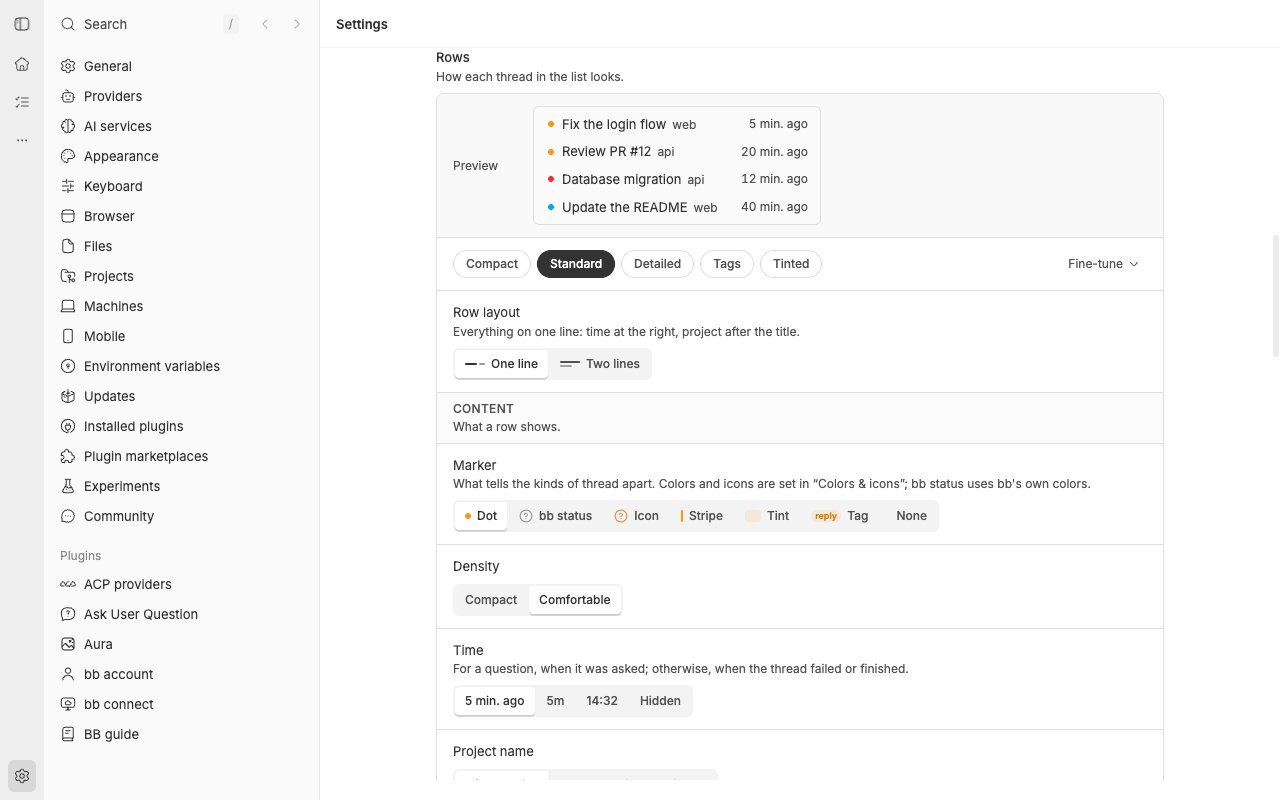Set marker to Stripe
Image resolution: width=1280 pixels, height=800 pixels.
[x=701, y=516]
